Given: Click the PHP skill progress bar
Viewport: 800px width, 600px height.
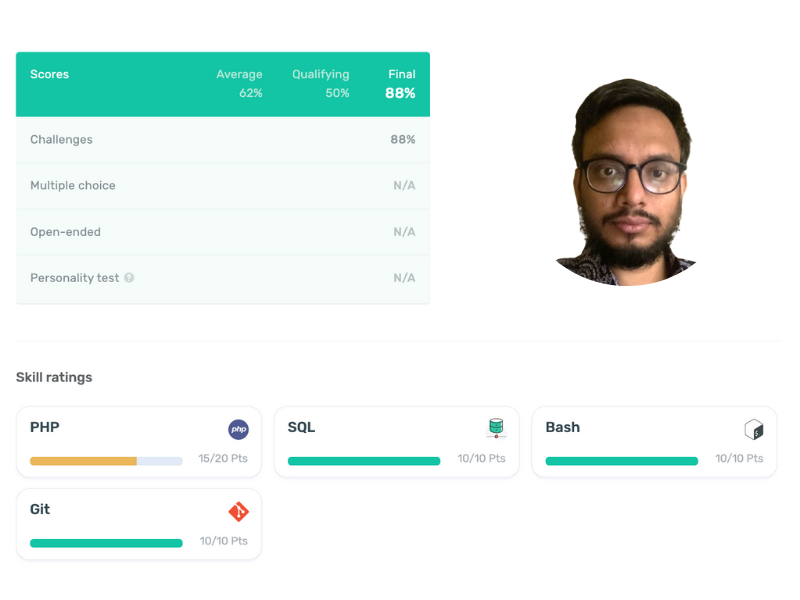Looking at the screenshot, I should pyautogui.click(x=106, y=461).
